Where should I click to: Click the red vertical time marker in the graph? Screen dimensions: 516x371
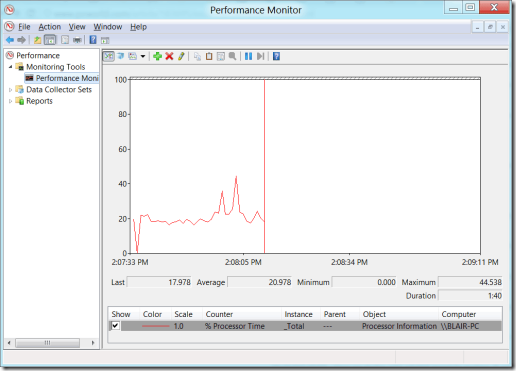pyautogui.click(x=265, y=166)
